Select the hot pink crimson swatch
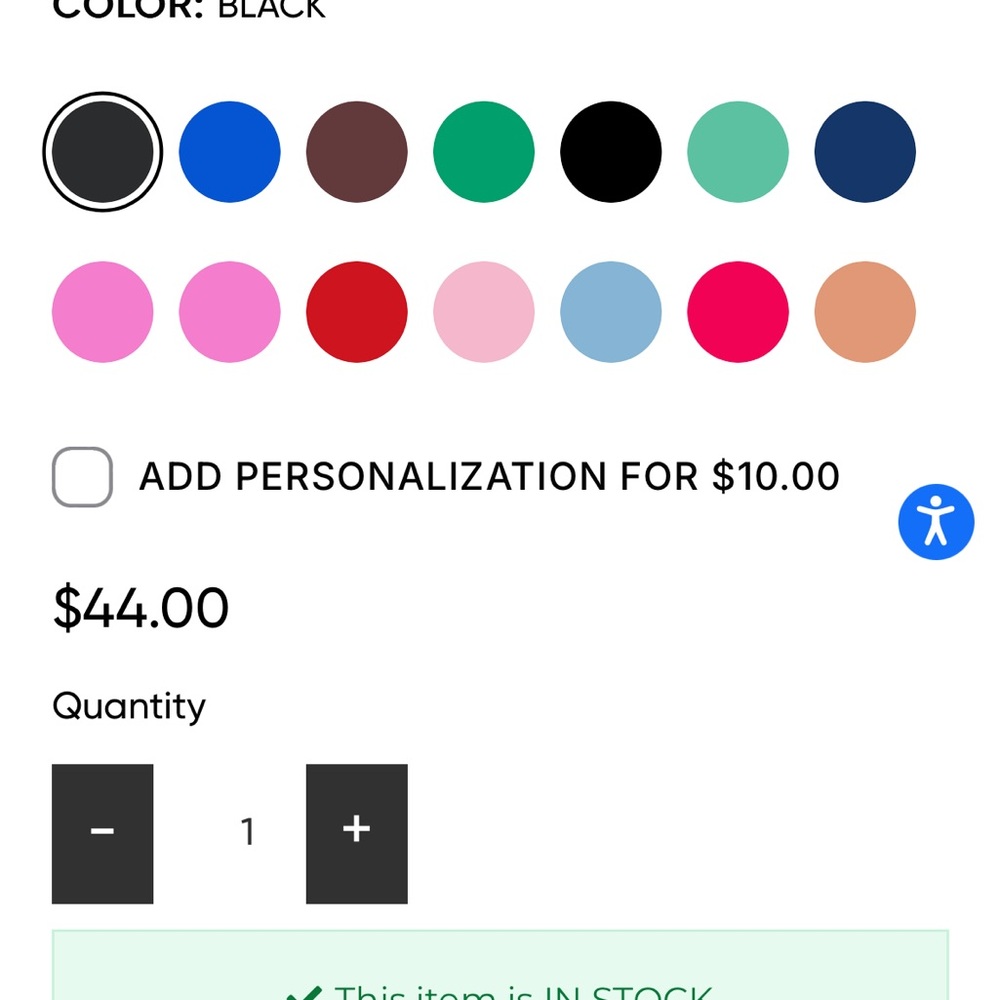 tap(738, 312)
